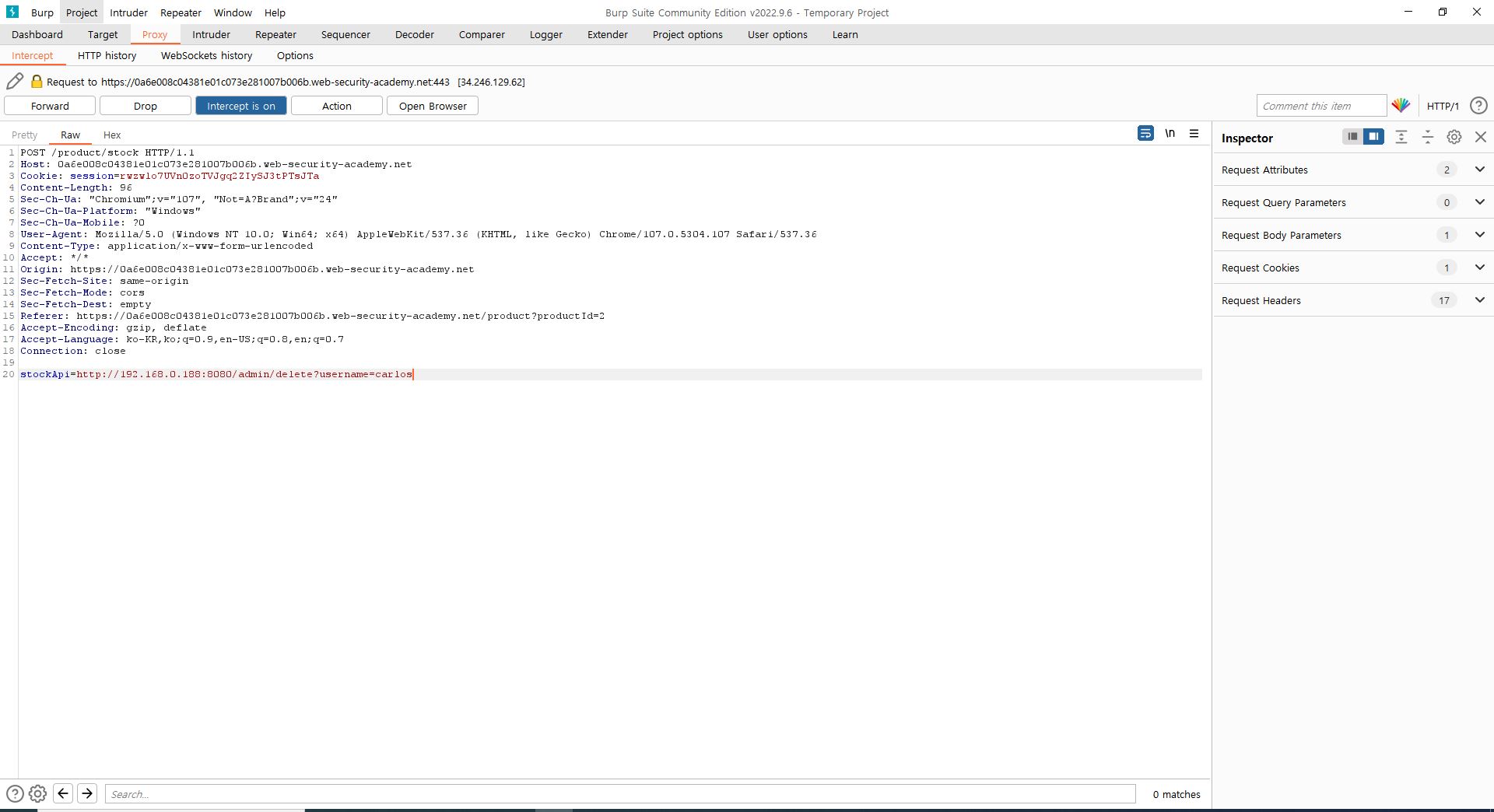Switch Inspector to stacked layout
Image resolution: width=1494 pixels, height=812 pixels.
pos(1352,137)
